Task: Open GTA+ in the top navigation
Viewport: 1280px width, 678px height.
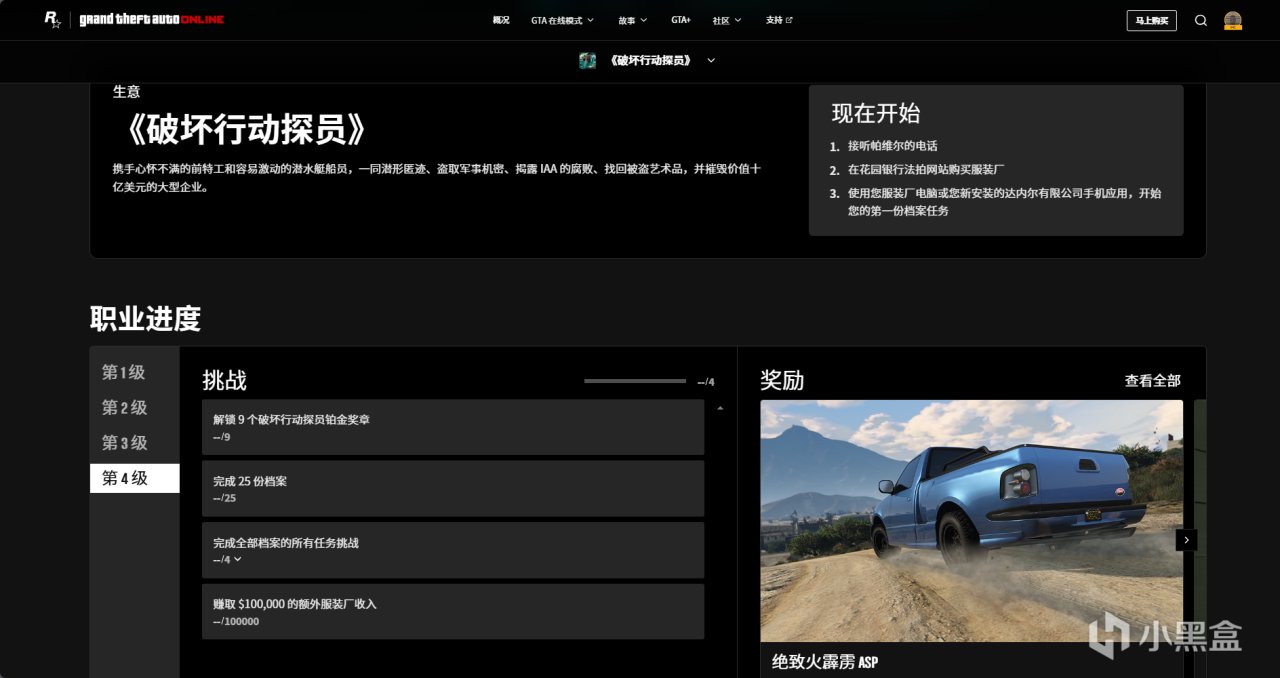Action: tap(681, 20)
